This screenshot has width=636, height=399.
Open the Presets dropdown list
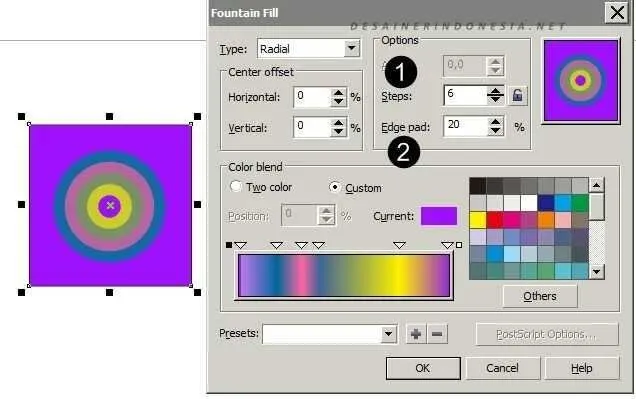388,334
